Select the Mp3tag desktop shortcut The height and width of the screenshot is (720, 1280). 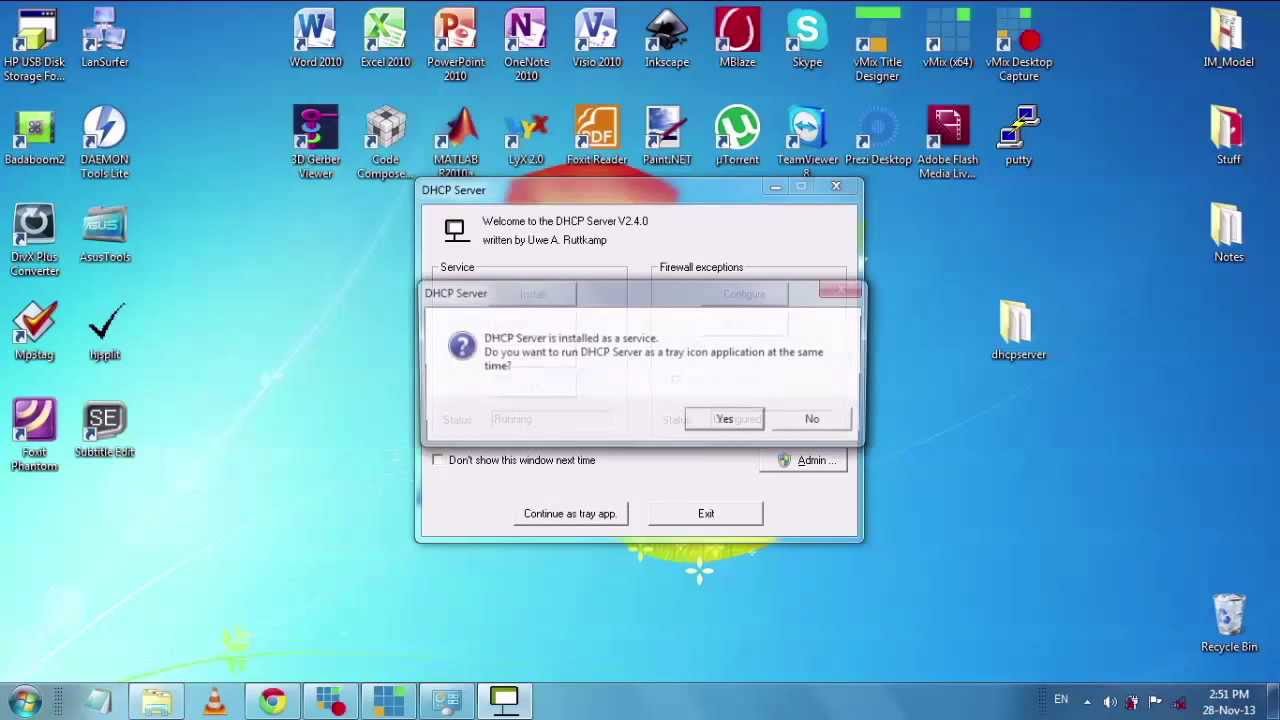tap(35, 330)
